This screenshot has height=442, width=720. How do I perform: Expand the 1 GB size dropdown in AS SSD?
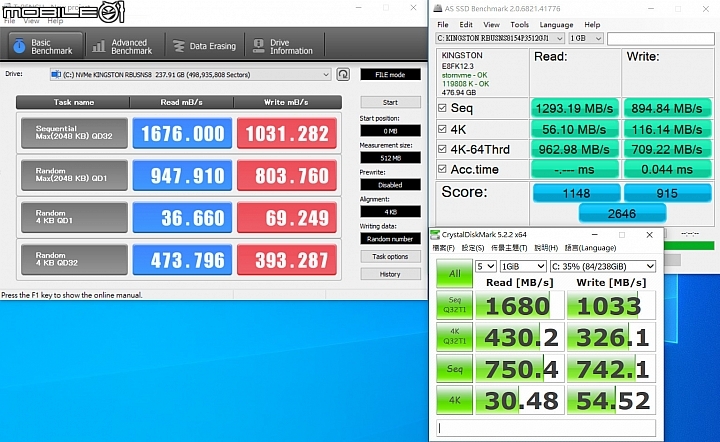point(585,38)
